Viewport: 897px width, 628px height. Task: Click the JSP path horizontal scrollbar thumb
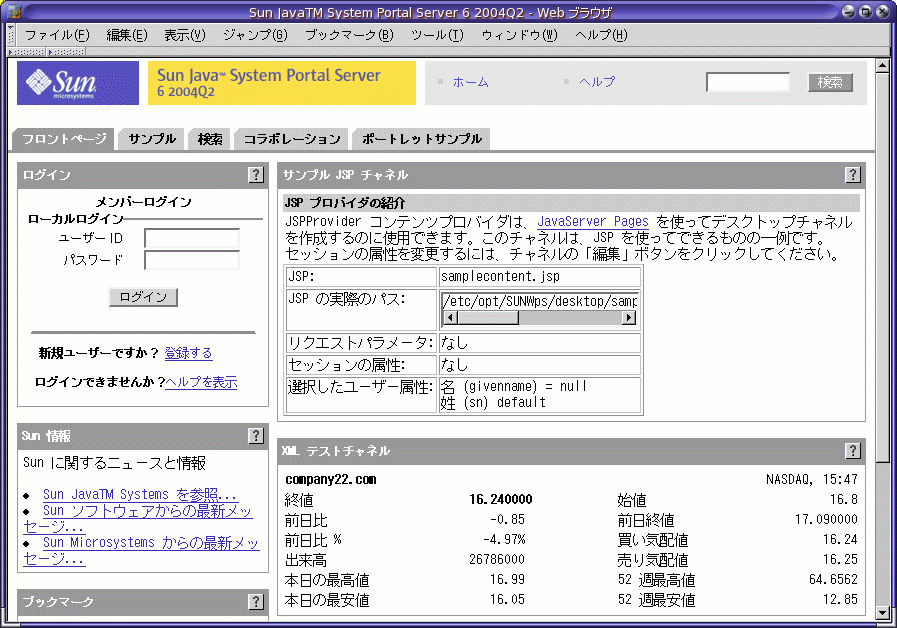coord(487,317)
